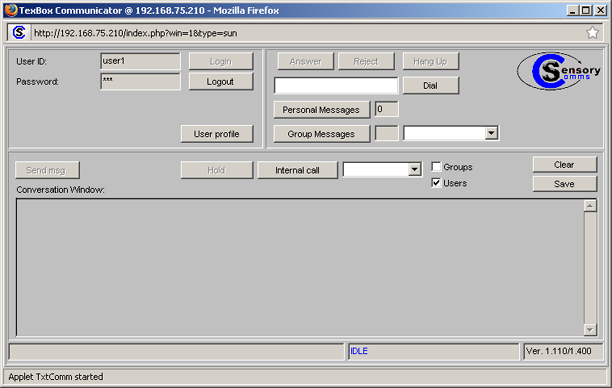Screen dimensions: 612x388
Task: Click the conversation scrollbar down arrow
Action: (x=590, y=330)
